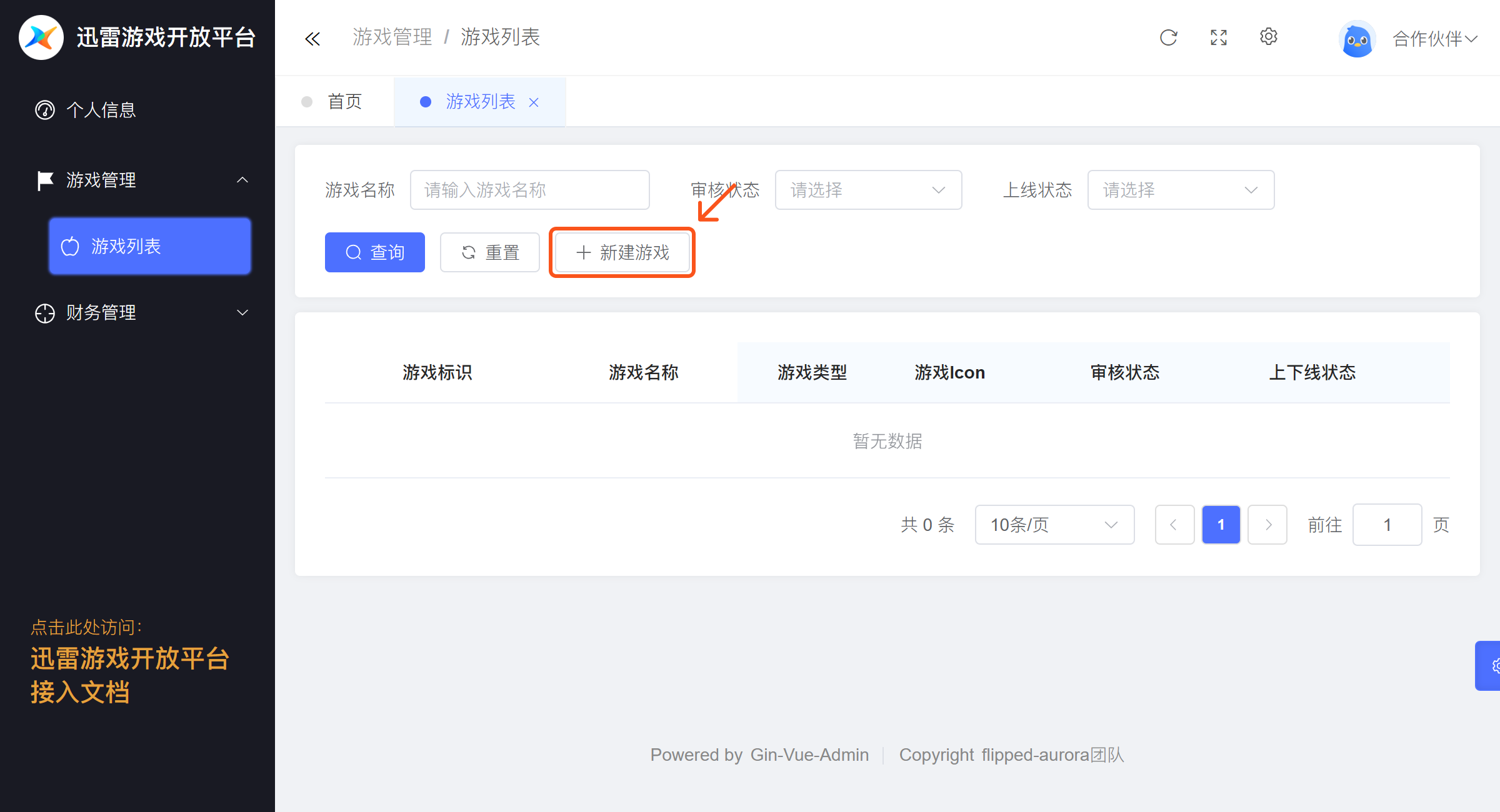The width and height of the screenshot is (1500, 812).
Task: Click the 游戏标识 column header
Action: 437,373
